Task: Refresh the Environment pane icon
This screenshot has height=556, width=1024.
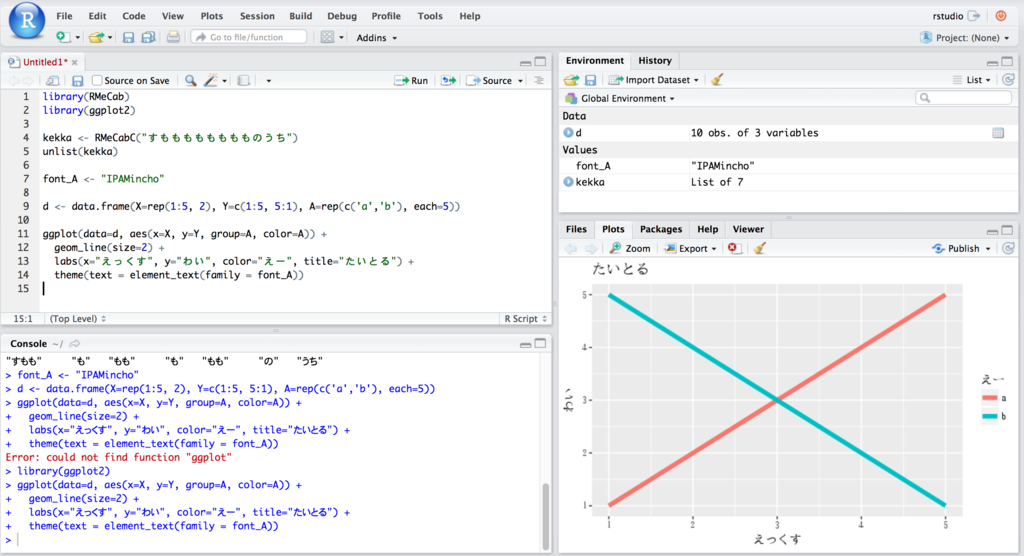Action: pos(1008,80)
